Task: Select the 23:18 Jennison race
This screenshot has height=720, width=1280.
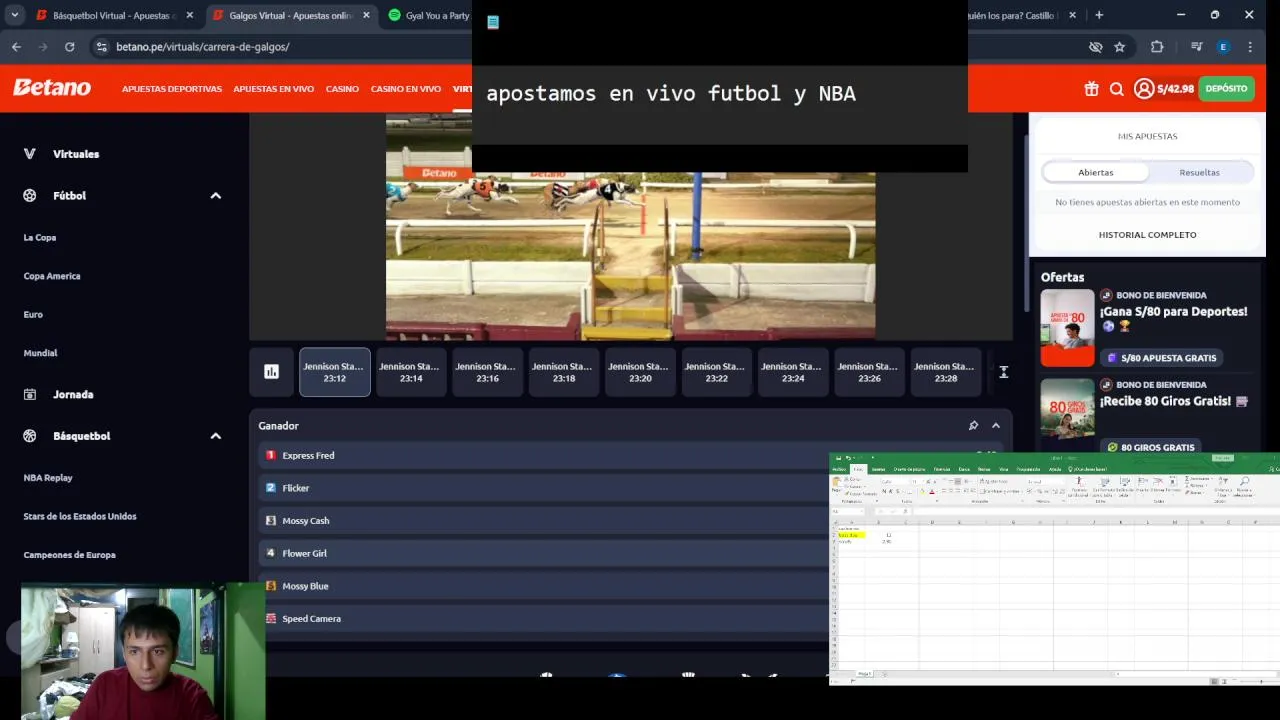Action: pos(563,372)
